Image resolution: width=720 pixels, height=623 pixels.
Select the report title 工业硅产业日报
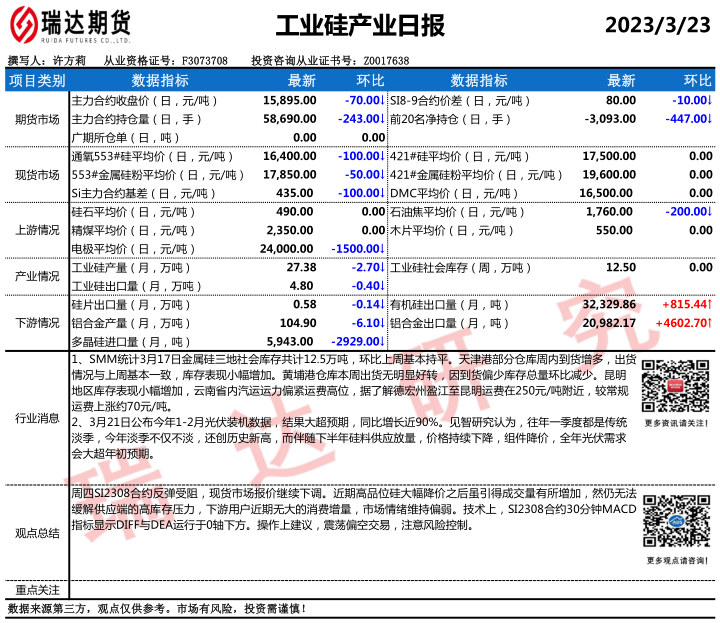pos(359,26)
